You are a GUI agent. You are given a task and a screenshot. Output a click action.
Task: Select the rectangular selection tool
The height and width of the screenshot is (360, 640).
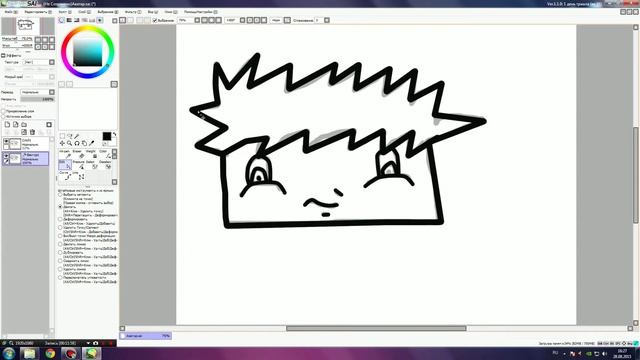coord(62,136)
